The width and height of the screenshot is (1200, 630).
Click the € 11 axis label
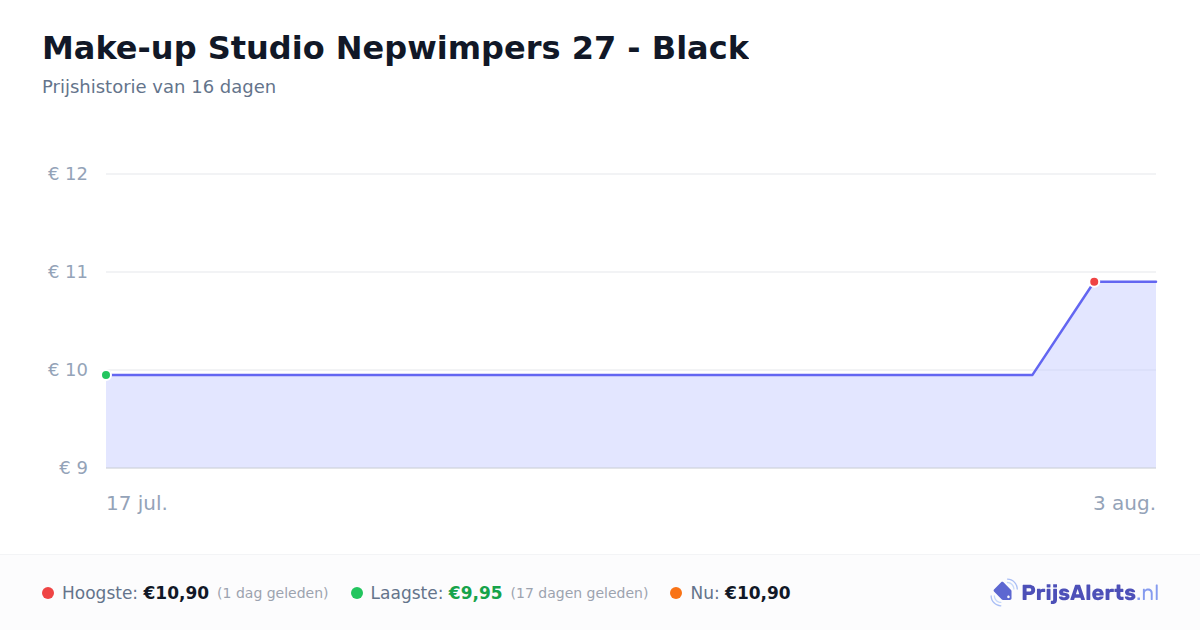[x=68, y=272]
